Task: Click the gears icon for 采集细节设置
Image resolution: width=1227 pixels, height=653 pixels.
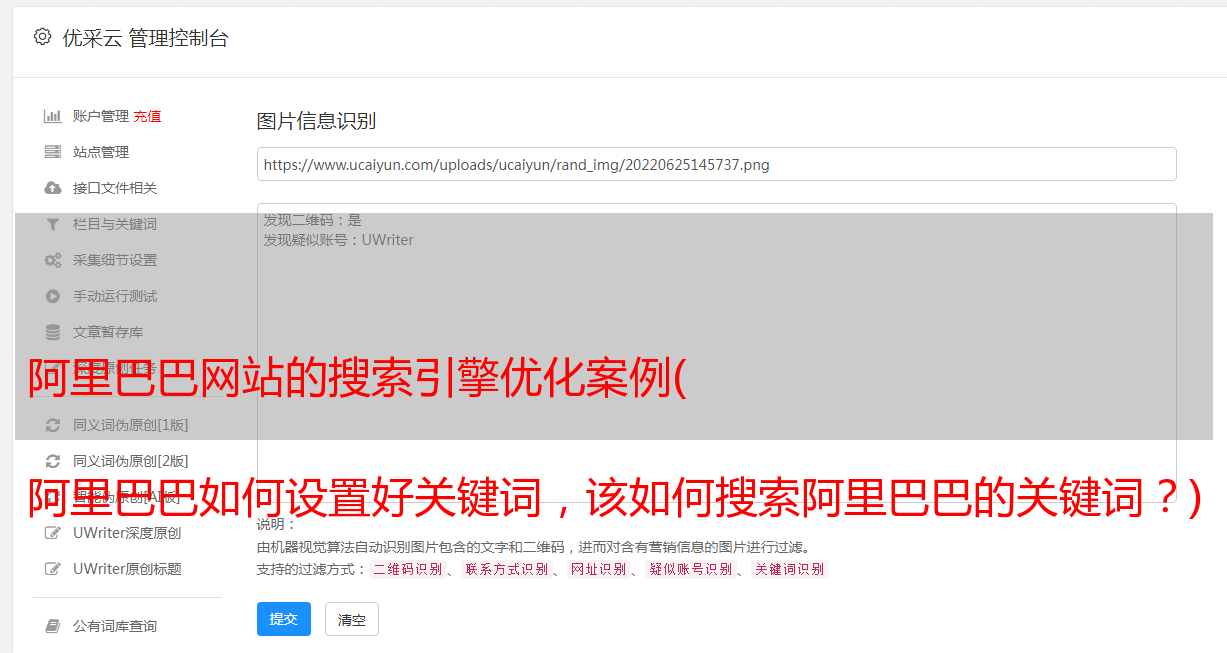Action: point(53,260)
